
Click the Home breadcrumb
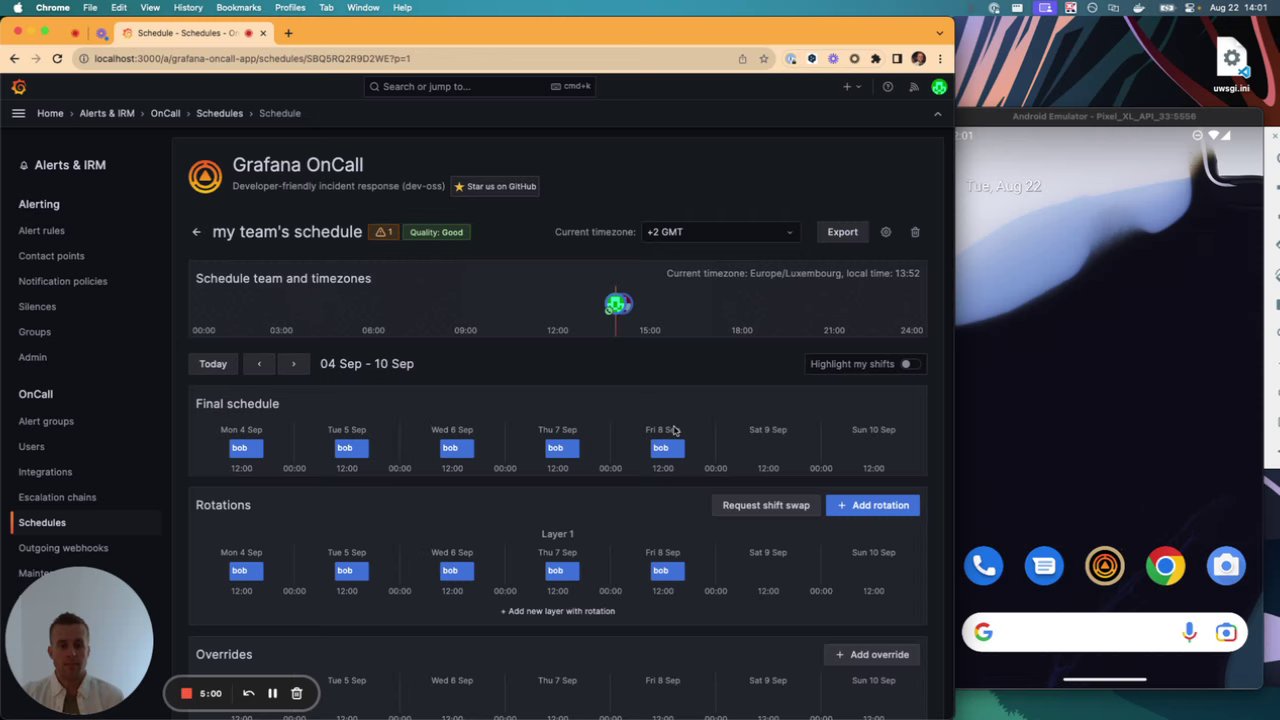coord(50,114)
